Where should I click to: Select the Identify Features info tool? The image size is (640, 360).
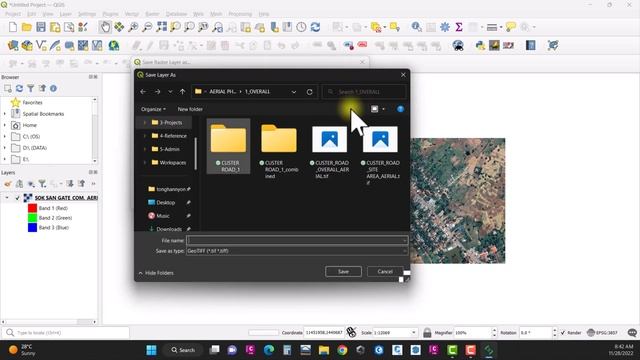pos(416,27)
